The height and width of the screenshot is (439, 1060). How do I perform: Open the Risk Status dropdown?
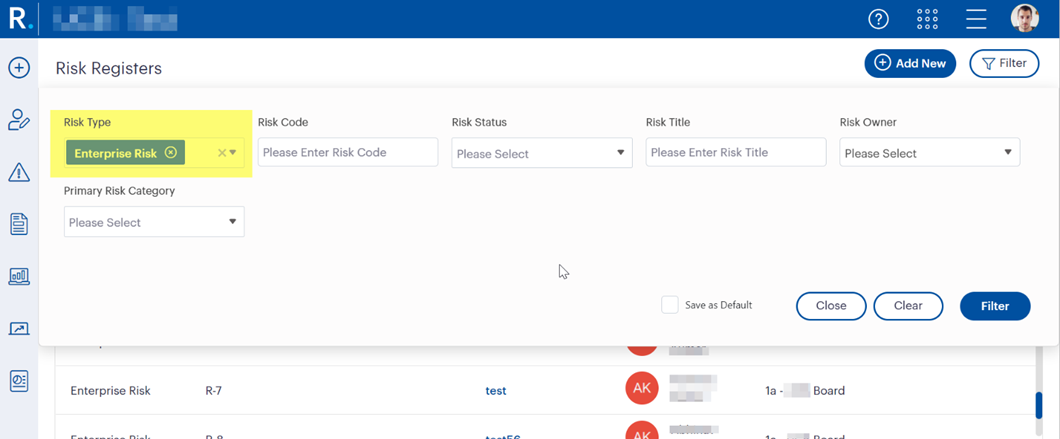pos(542,154)
